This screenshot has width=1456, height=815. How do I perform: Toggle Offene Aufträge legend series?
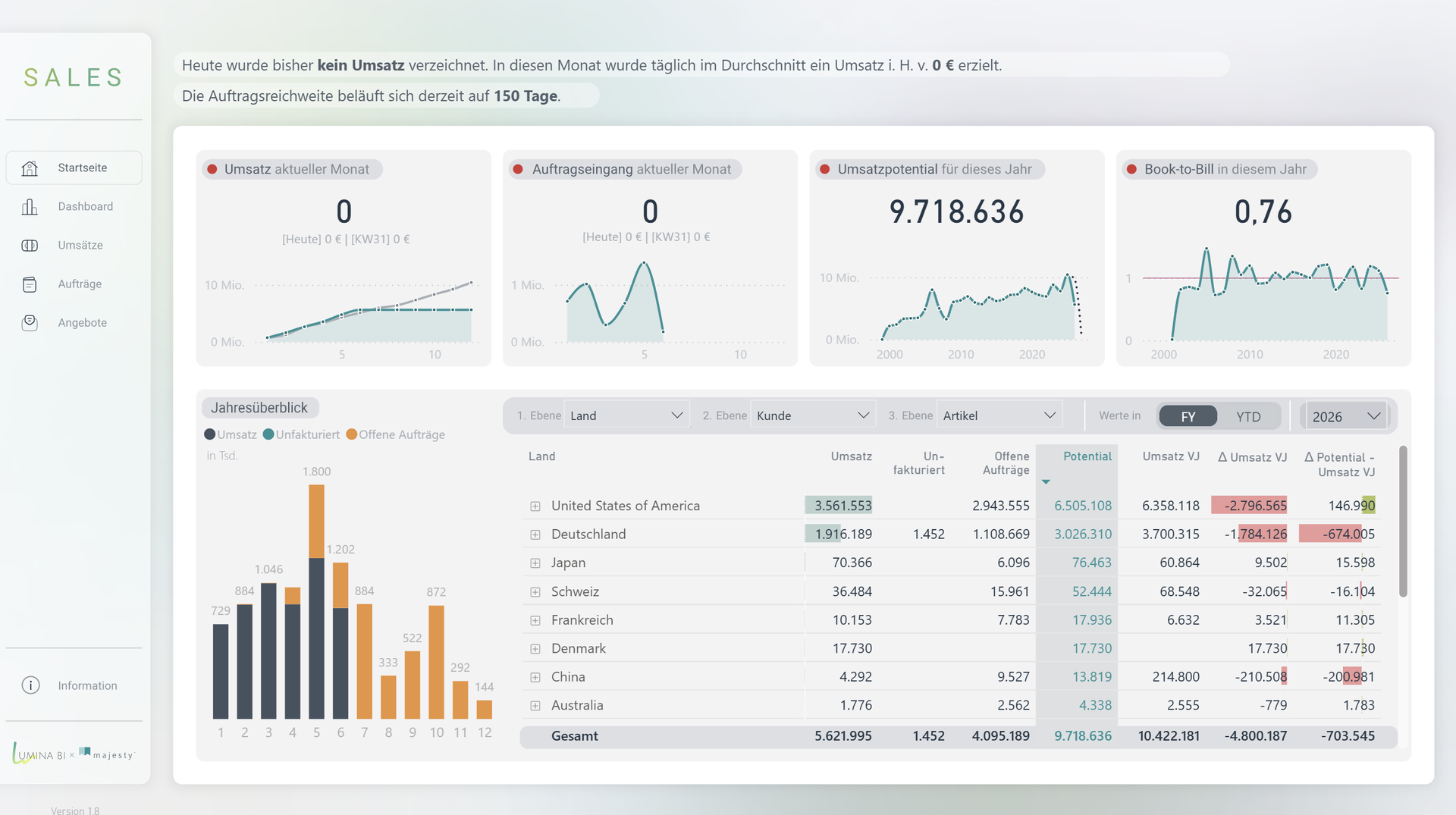(x=395, y=434)
